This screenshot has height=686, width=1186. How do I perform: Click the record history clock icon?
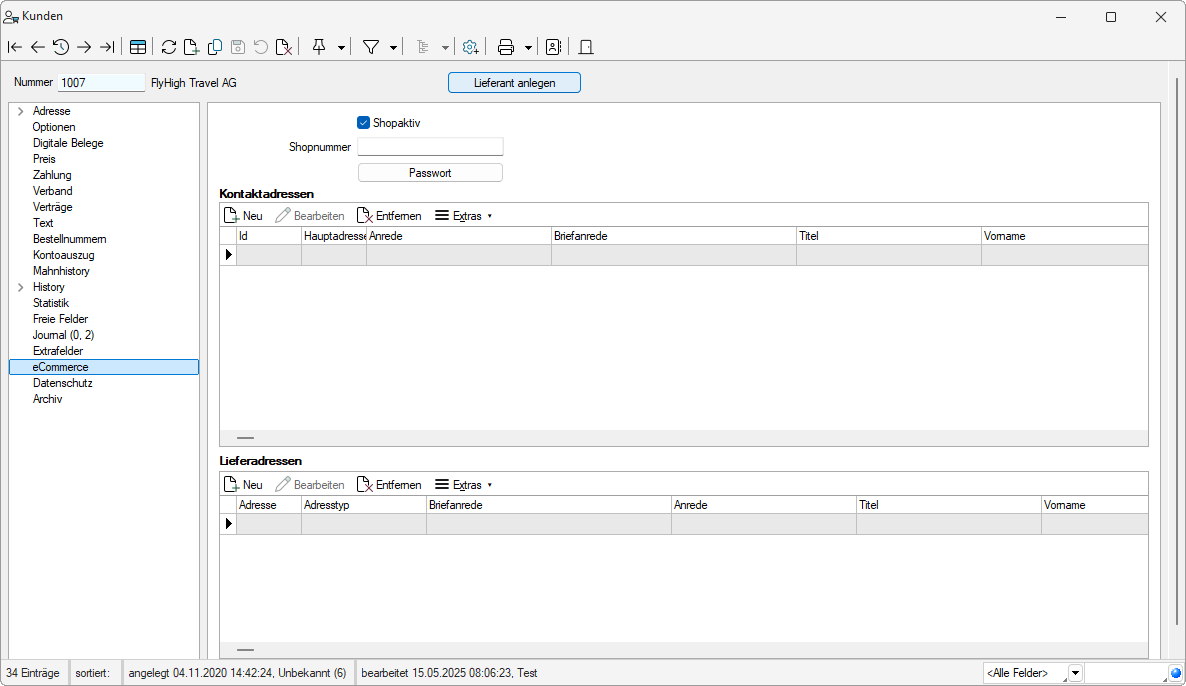click(61, 47)
